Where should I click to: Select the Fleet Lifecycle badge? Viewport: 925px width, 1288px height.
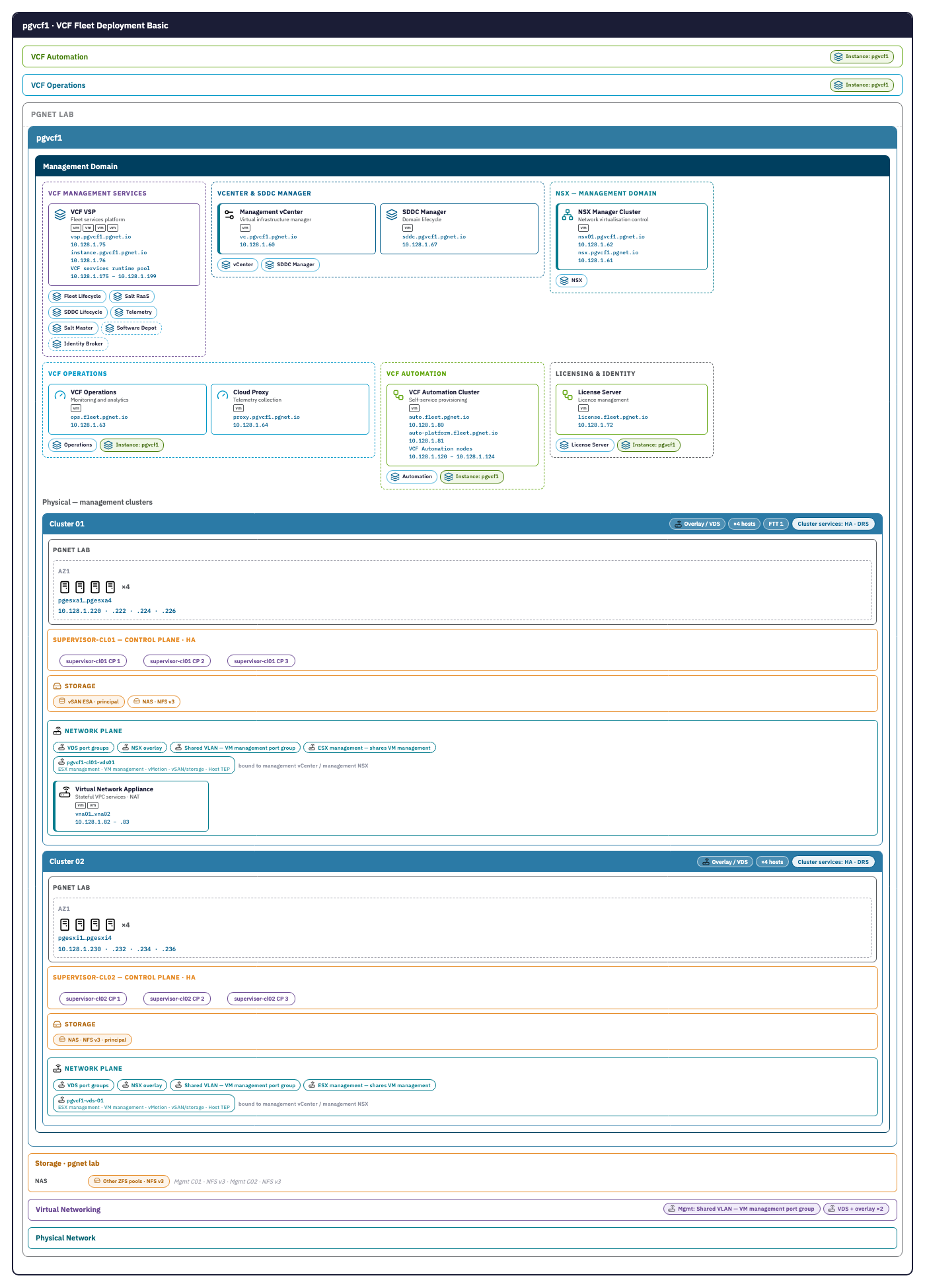click(x=77, y=297)
